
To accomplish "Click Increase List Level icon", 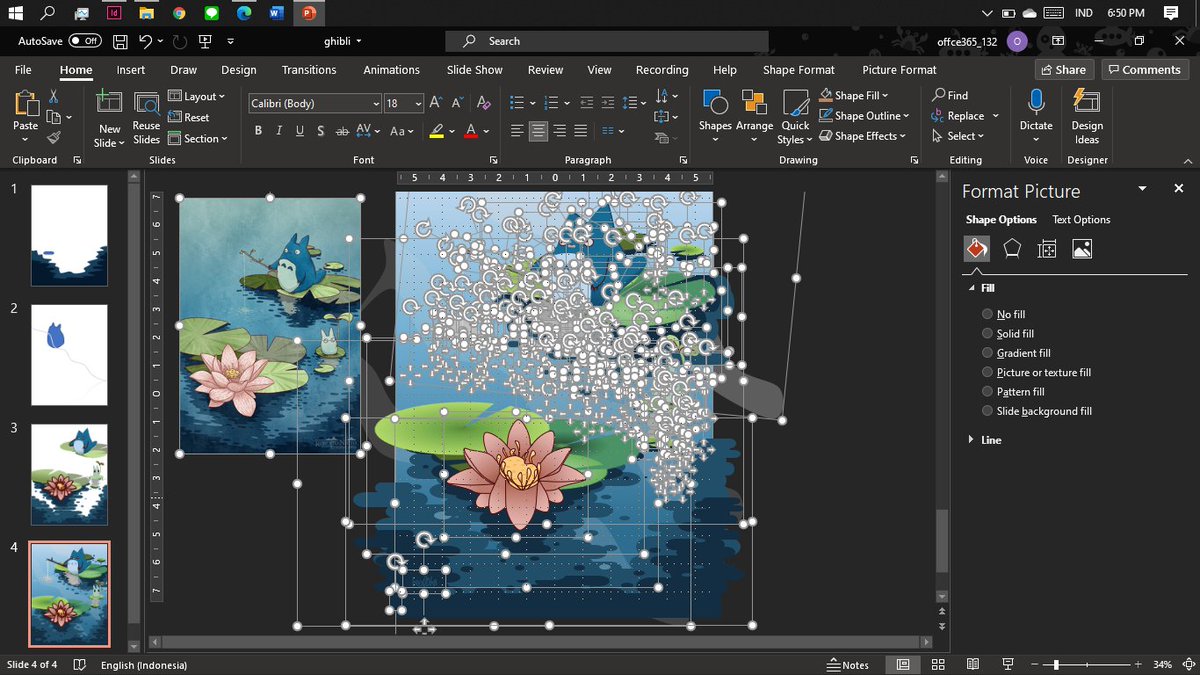I will tap(608, 103).
